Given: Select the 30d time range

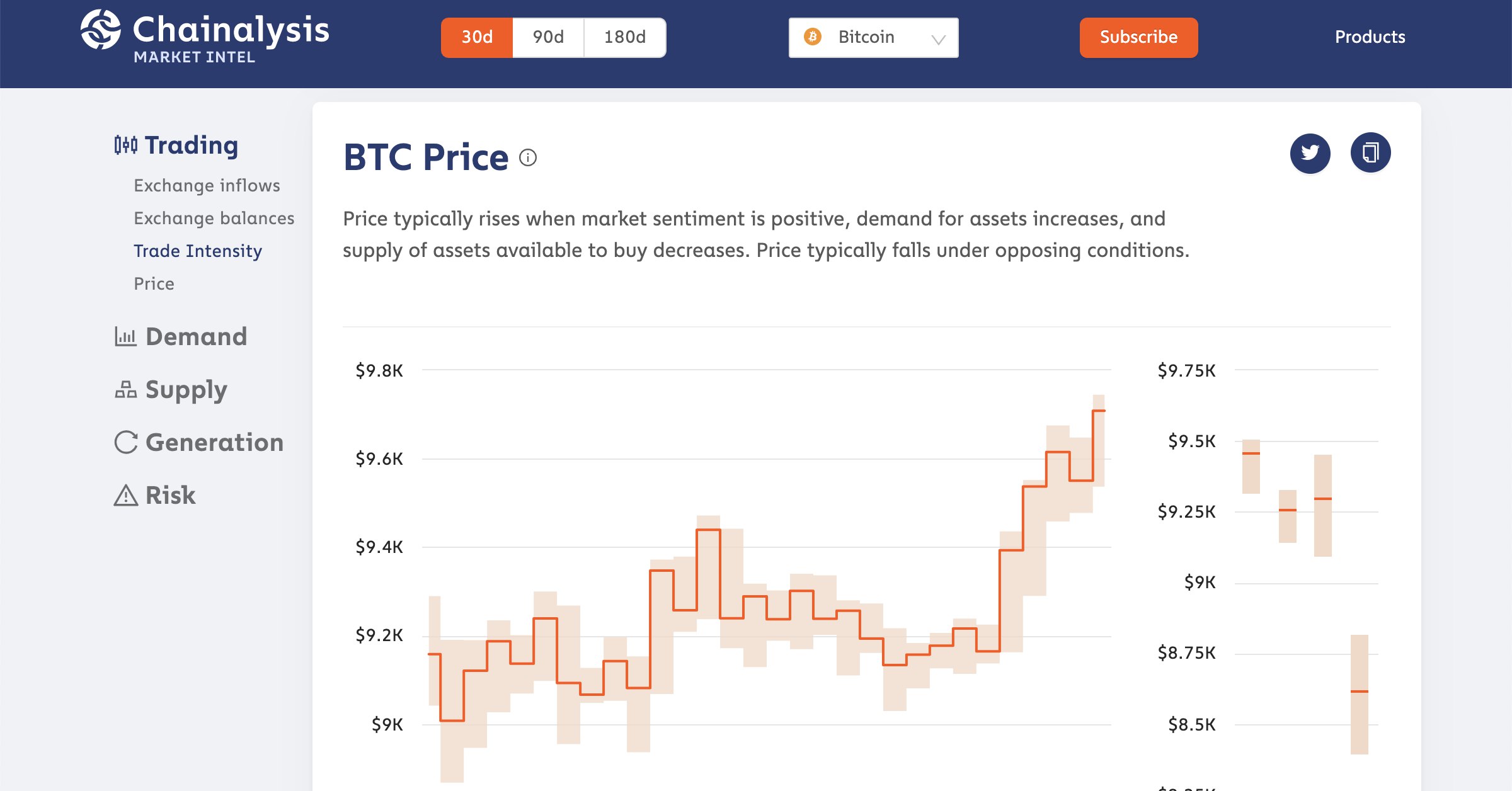Looking at the screenshot, I should 477,37.
